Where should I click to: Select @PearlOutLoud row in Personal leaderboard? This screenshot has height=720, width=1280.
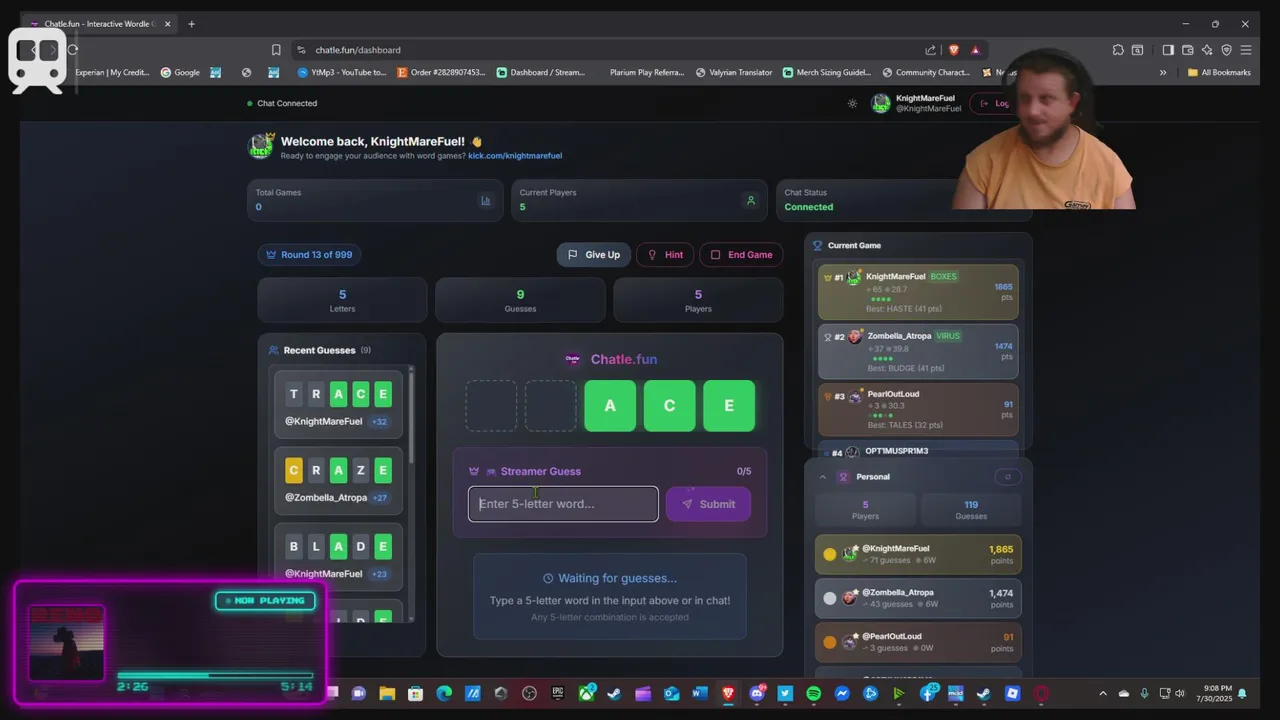(918, 642)
